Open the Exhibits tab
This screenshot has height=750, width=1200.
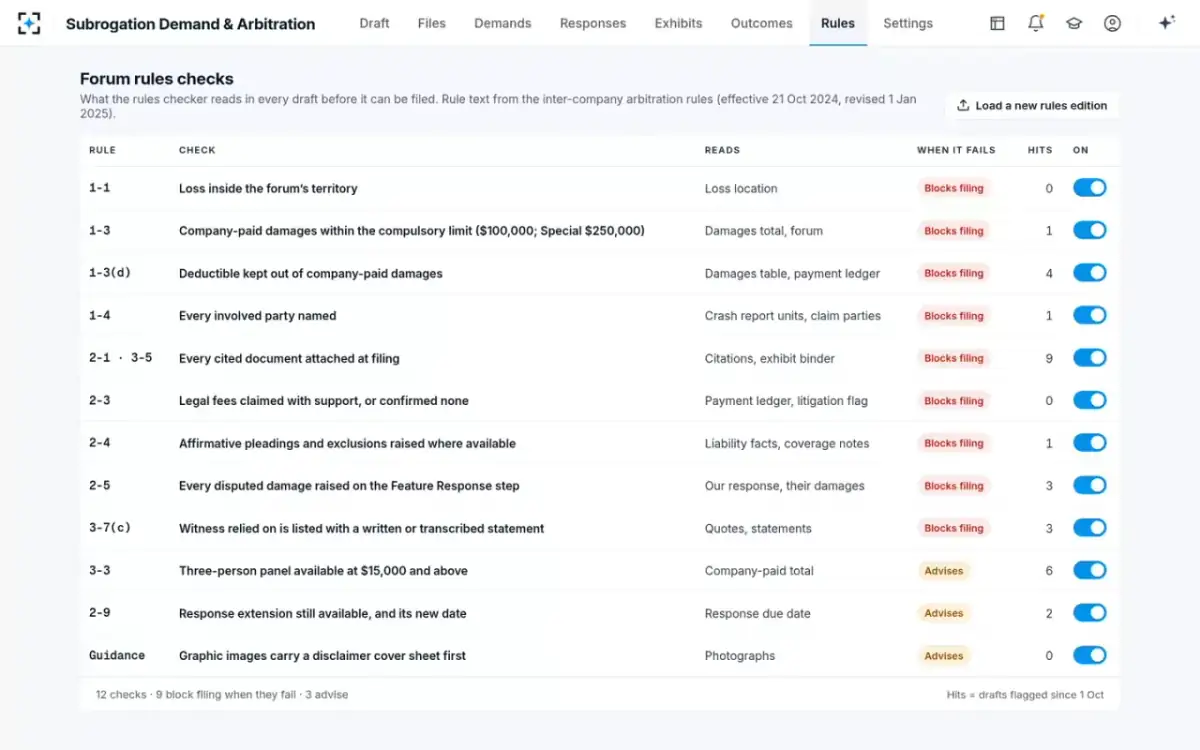(678, 23)
